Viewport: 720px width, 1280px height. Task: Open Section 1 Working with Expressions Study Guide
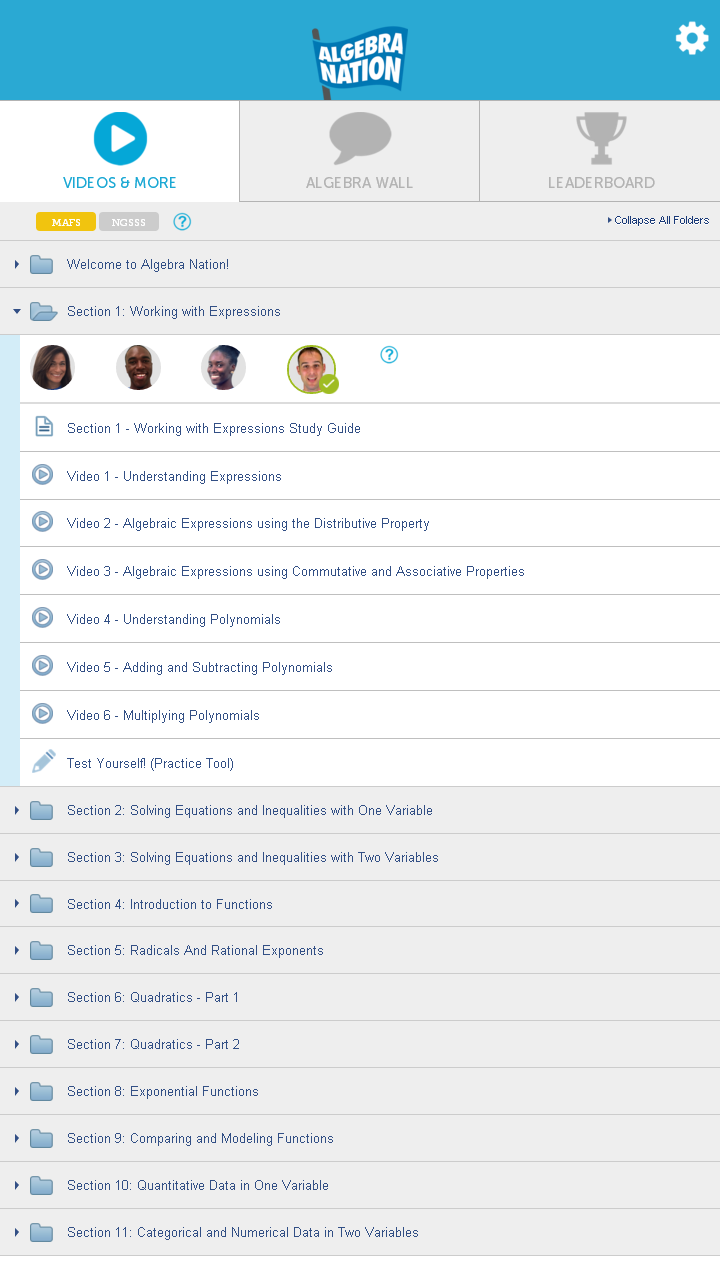(x=214, y=428)
